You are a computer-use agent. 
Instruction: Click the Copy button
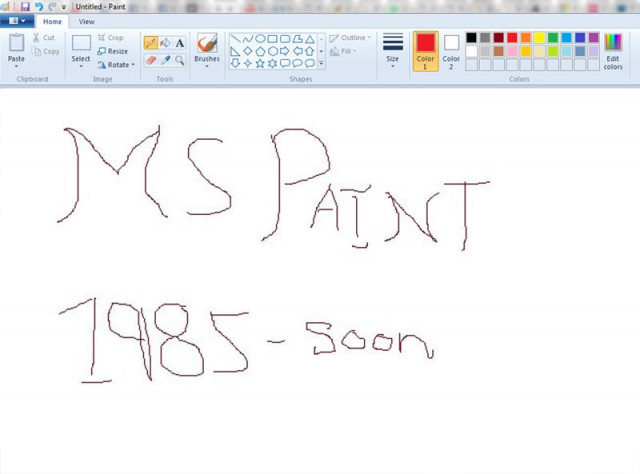(x=46, y=51)
